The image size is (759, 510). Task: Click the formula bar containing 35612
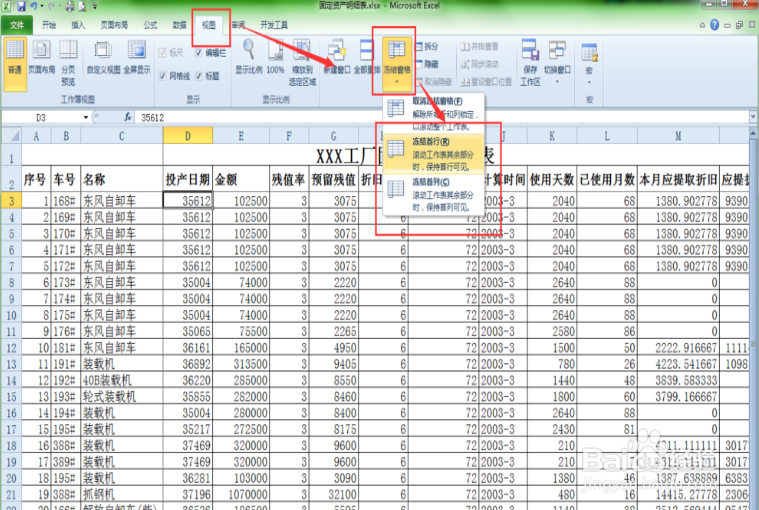tap(441, 117)
